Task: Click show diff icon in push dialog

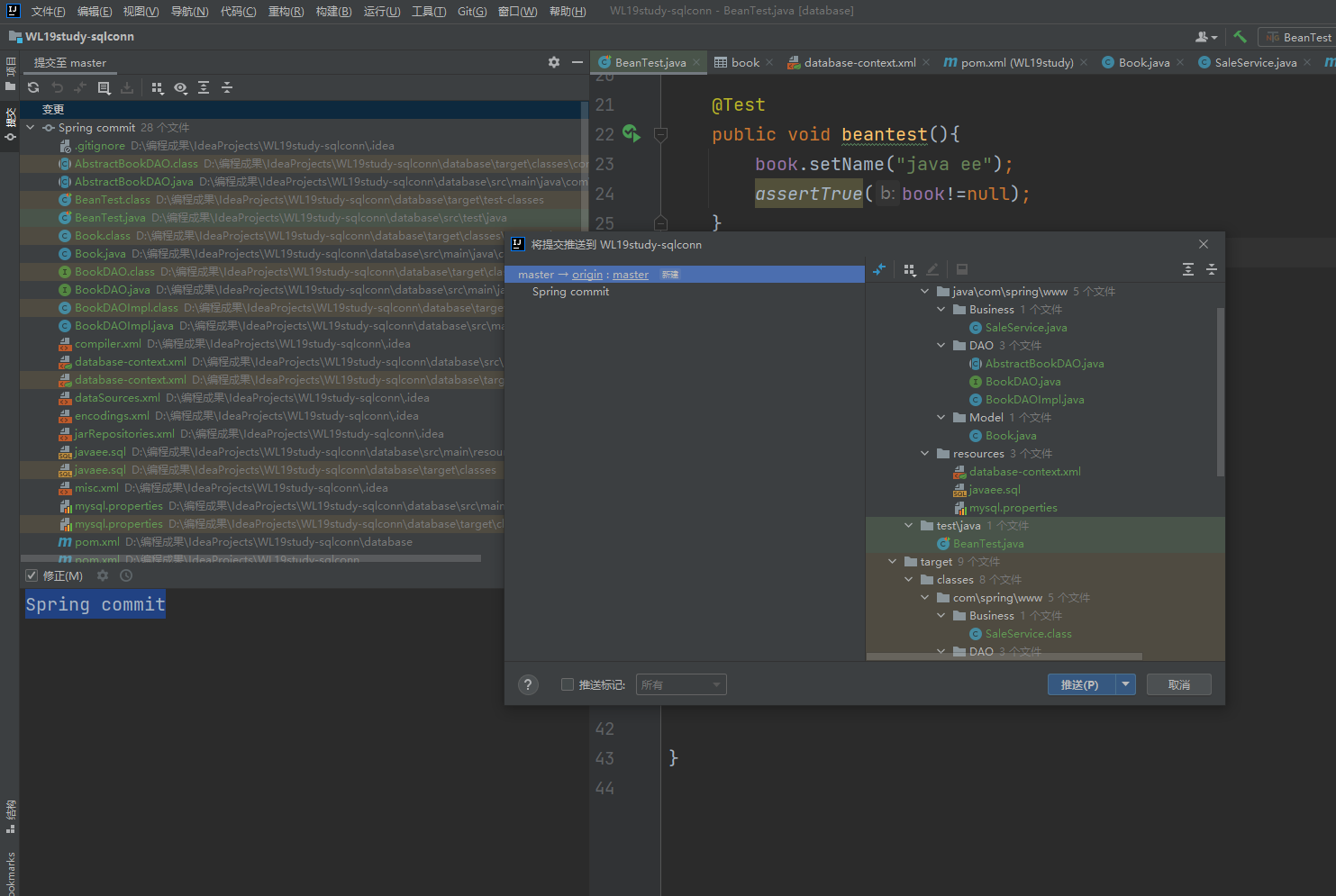Action: 879,269
